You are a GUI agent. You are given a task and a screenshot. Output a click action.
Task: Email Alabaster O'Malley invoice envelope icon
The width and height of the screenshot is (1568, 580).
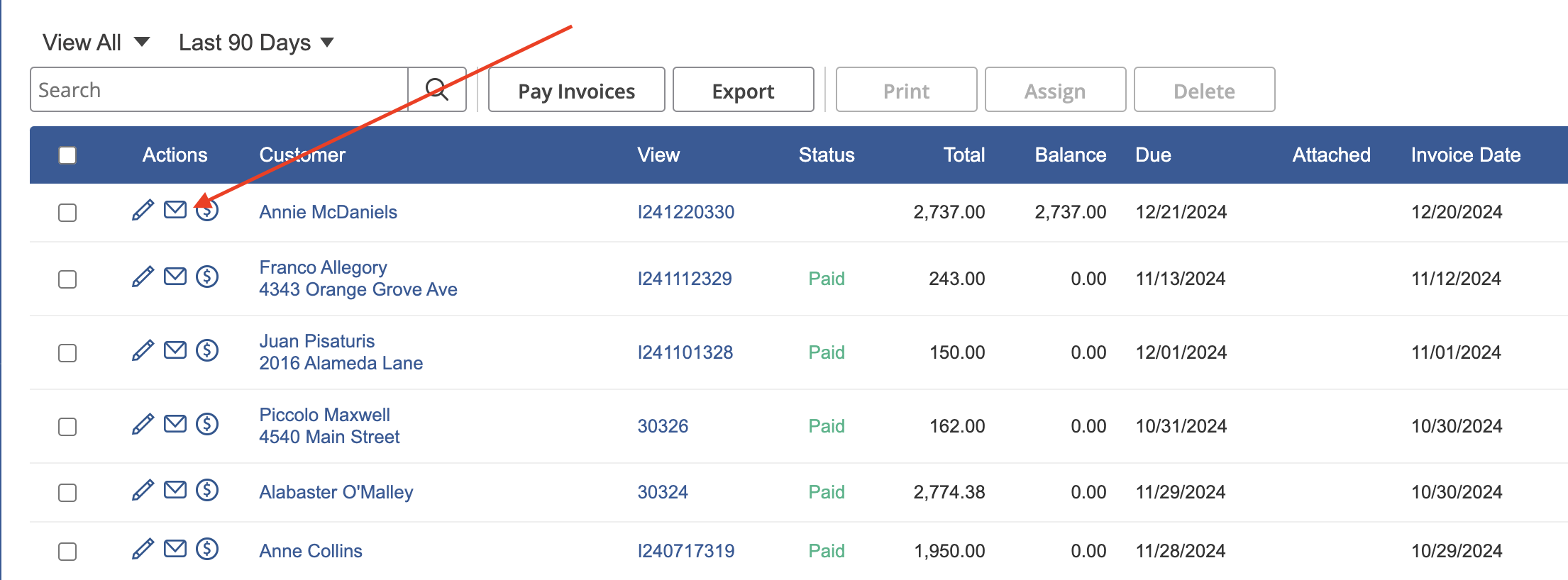tap(175, 489)
